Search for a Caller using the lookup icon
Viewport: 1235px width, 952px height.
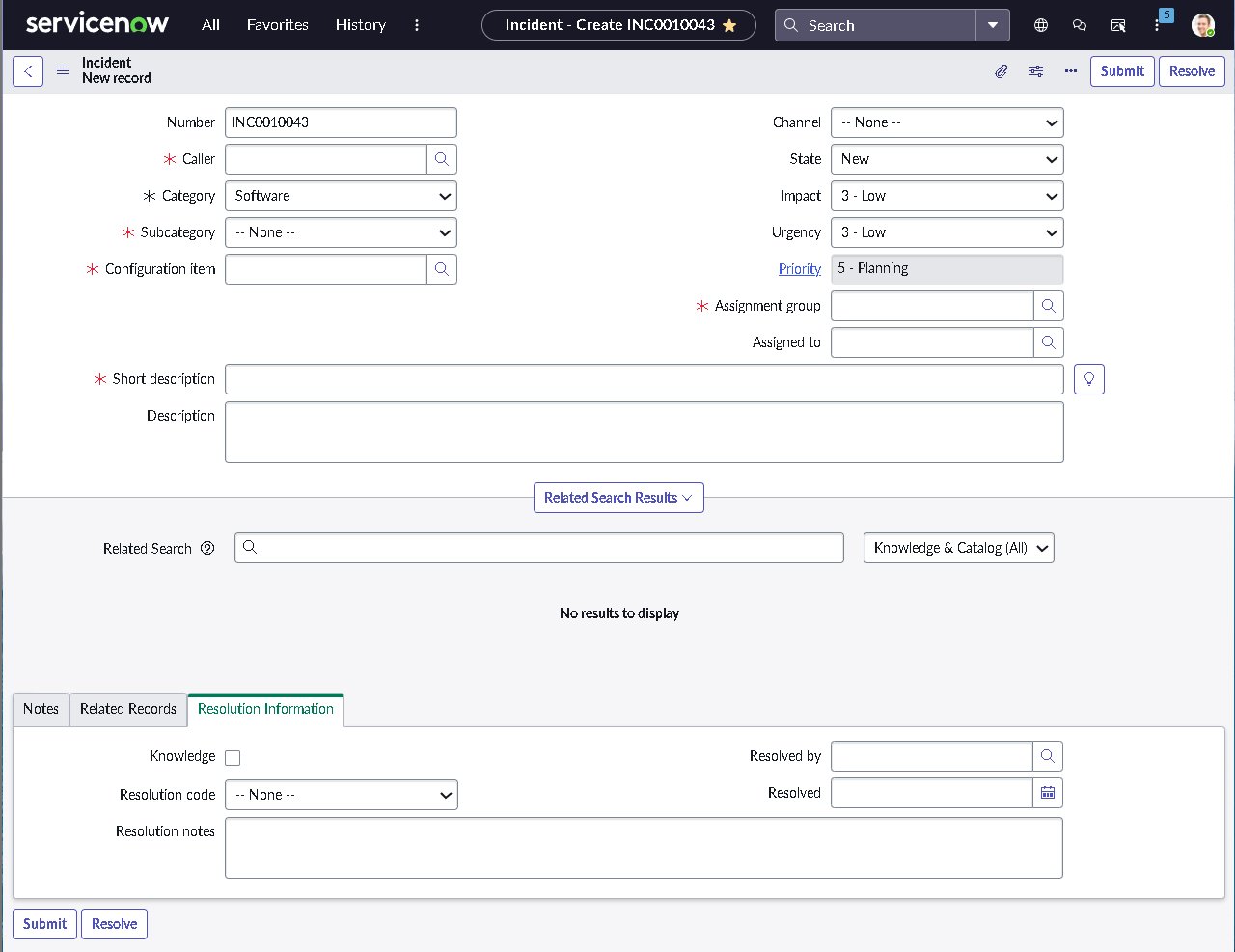click(x=442, y=158)
